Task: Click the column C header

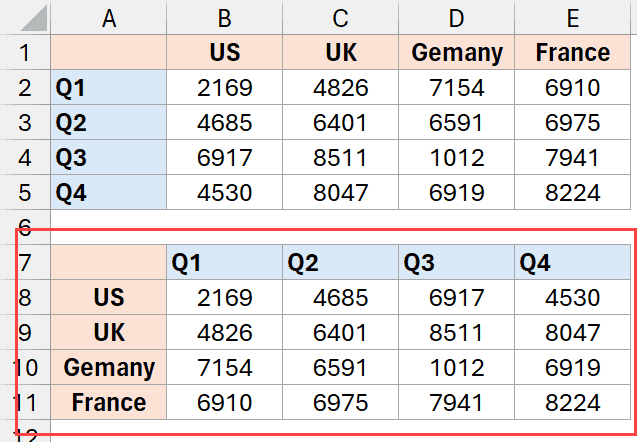Action: (341, 17)
